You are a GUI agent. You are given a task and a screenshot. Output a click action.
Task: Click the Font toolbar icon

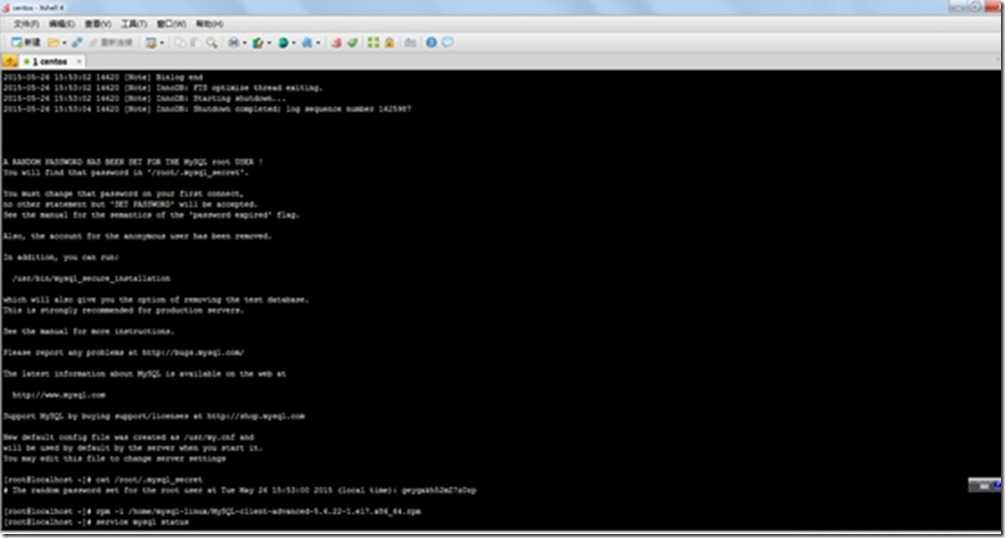pyautogui.click(x=307, y=42)
